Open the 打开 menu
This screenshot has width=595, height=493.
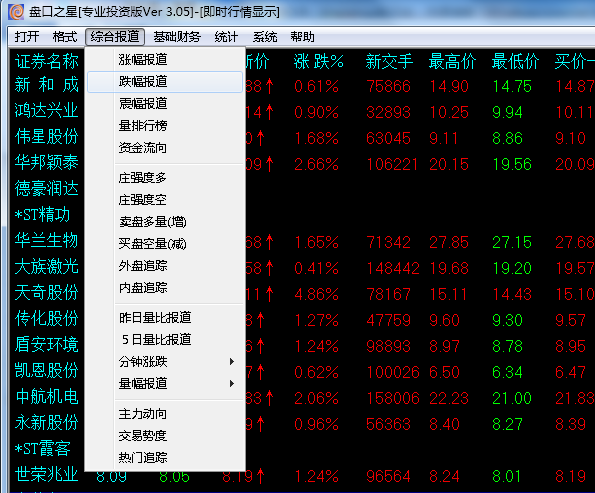tap(27, 37)
